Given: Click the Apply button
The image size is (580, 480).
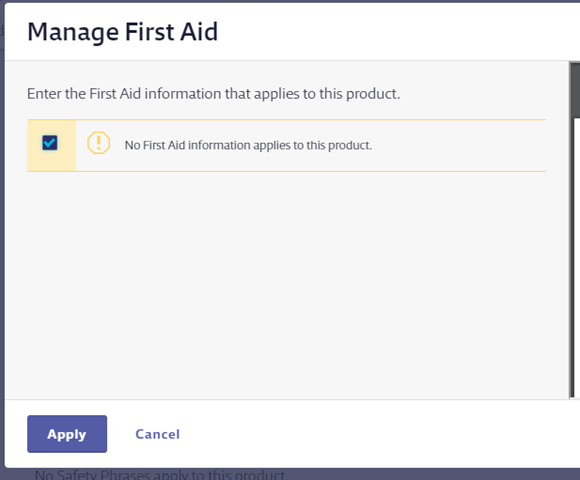Looking at the screenshot, I should tap(67, 434).
